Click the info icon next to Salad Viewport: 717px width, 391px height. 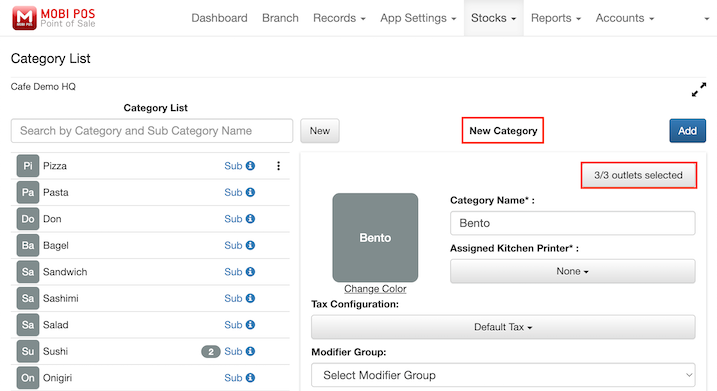(250, 325)
